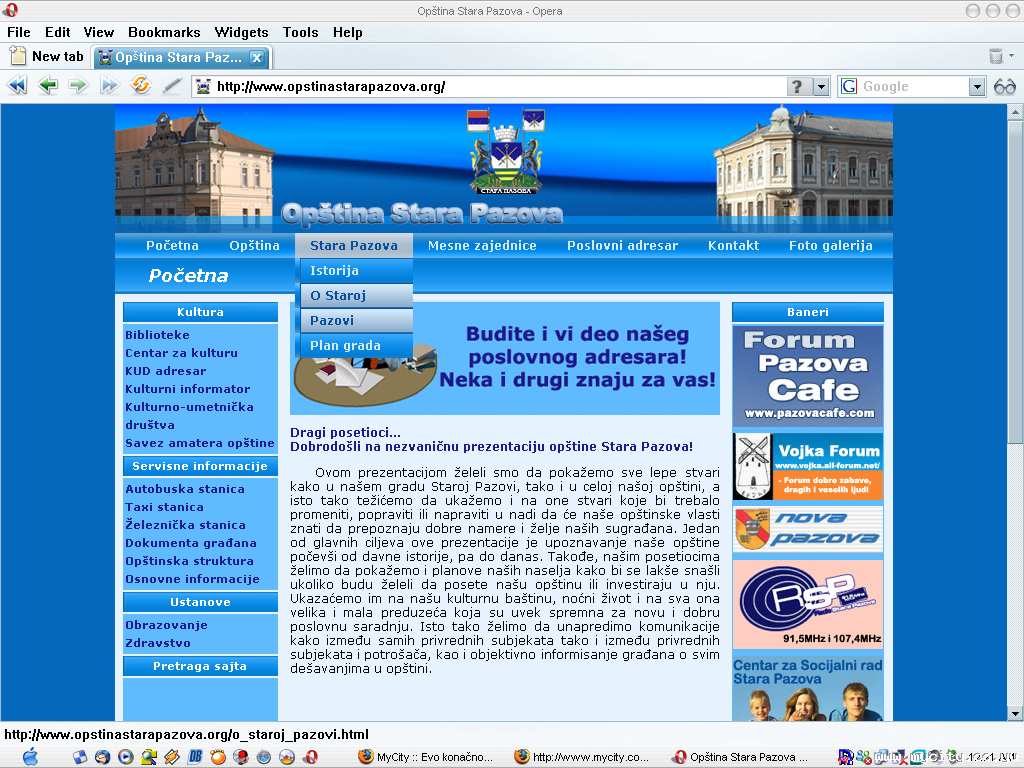1024x768 pixels.
Task: Open the Taxi stanica link
Action: [165, 507]
